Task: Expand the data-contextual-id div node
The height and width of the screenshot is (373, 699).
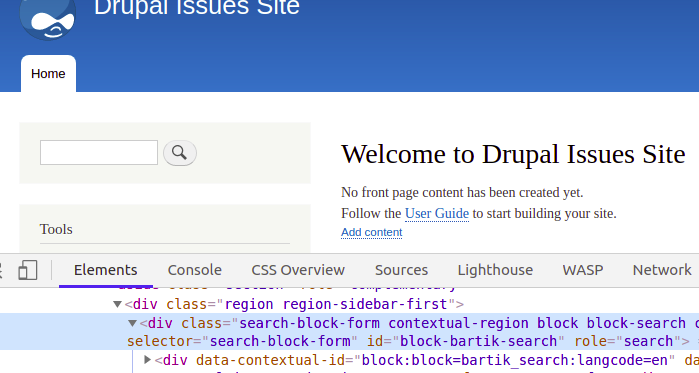Action: click(x=147, y=360)
